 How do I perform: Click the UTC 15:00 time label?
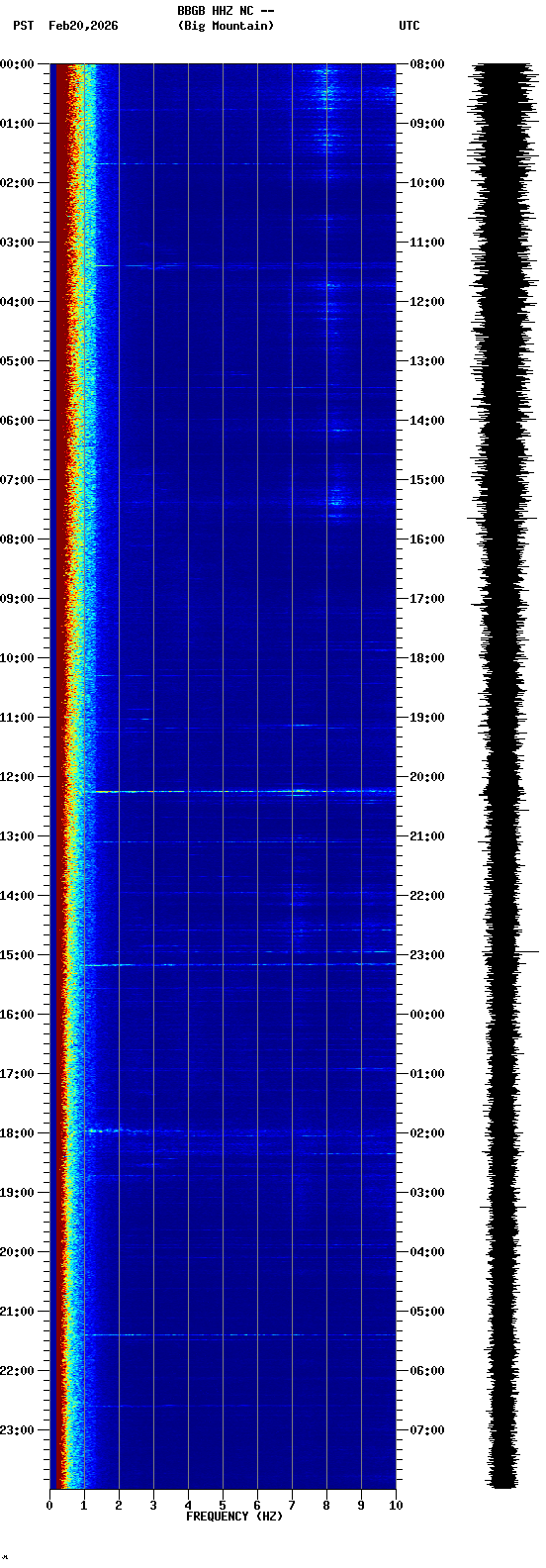(x=427, y=480)
